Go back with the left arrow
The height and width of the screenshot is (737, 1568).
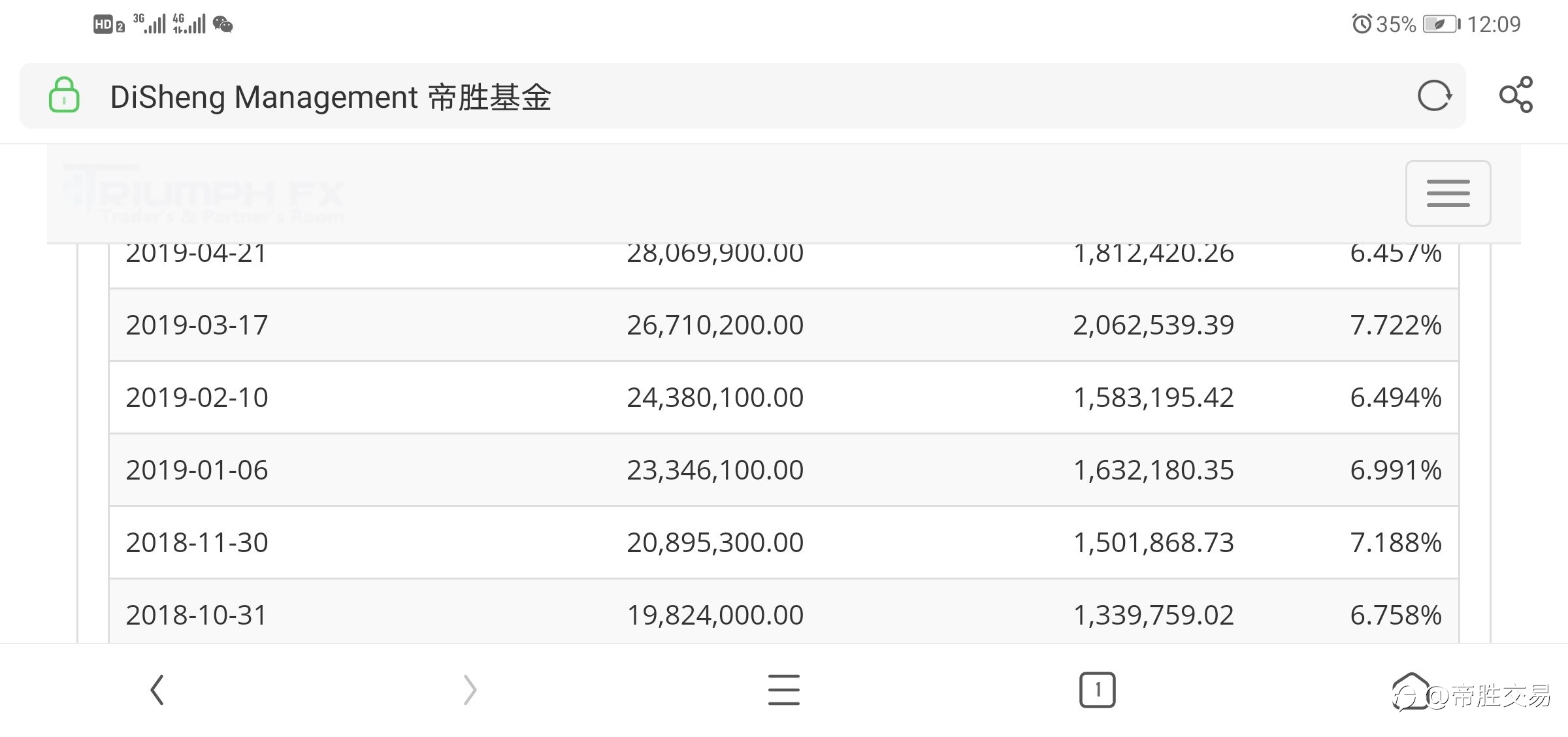point(157,690)
